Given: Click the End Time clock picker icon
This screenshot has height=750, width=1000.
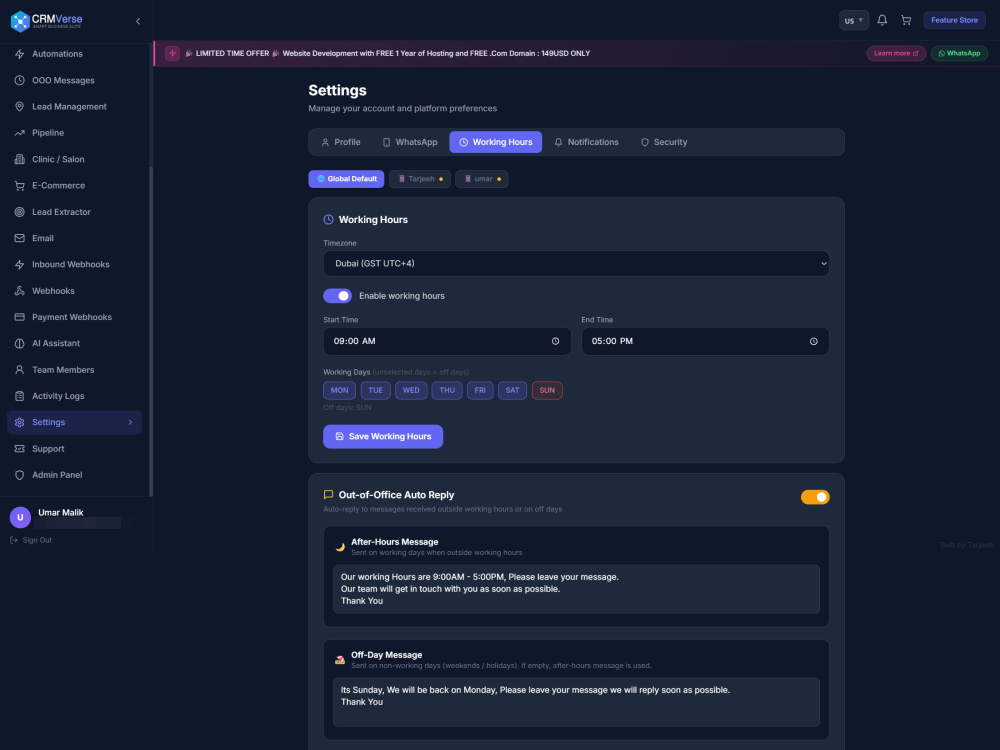Looking at the screenshot, I should click(814, 341).
